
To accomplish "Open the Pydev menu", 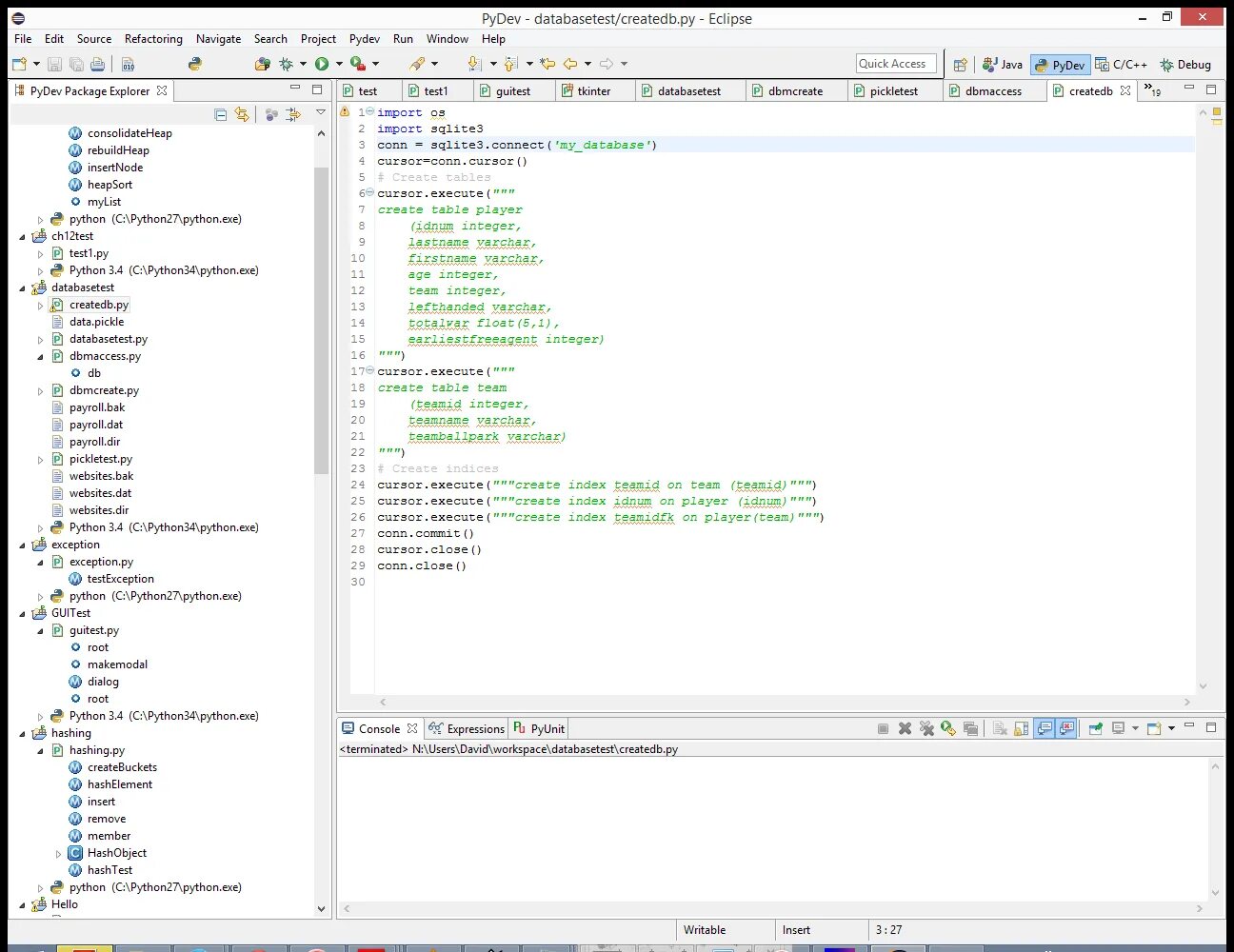I will [365, 39].
